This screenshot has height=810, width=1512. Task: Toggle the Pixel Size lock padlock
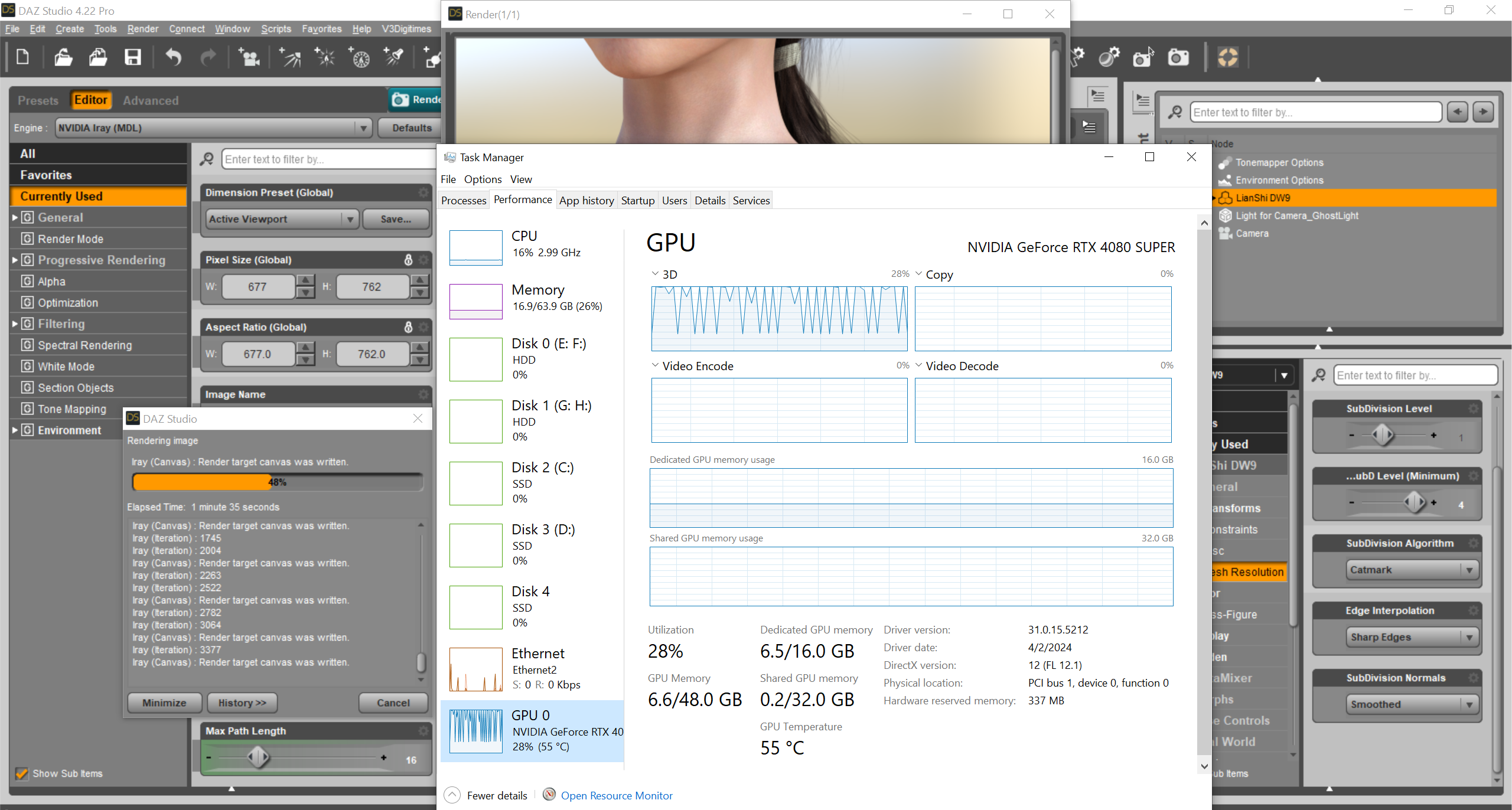point(408,260)
